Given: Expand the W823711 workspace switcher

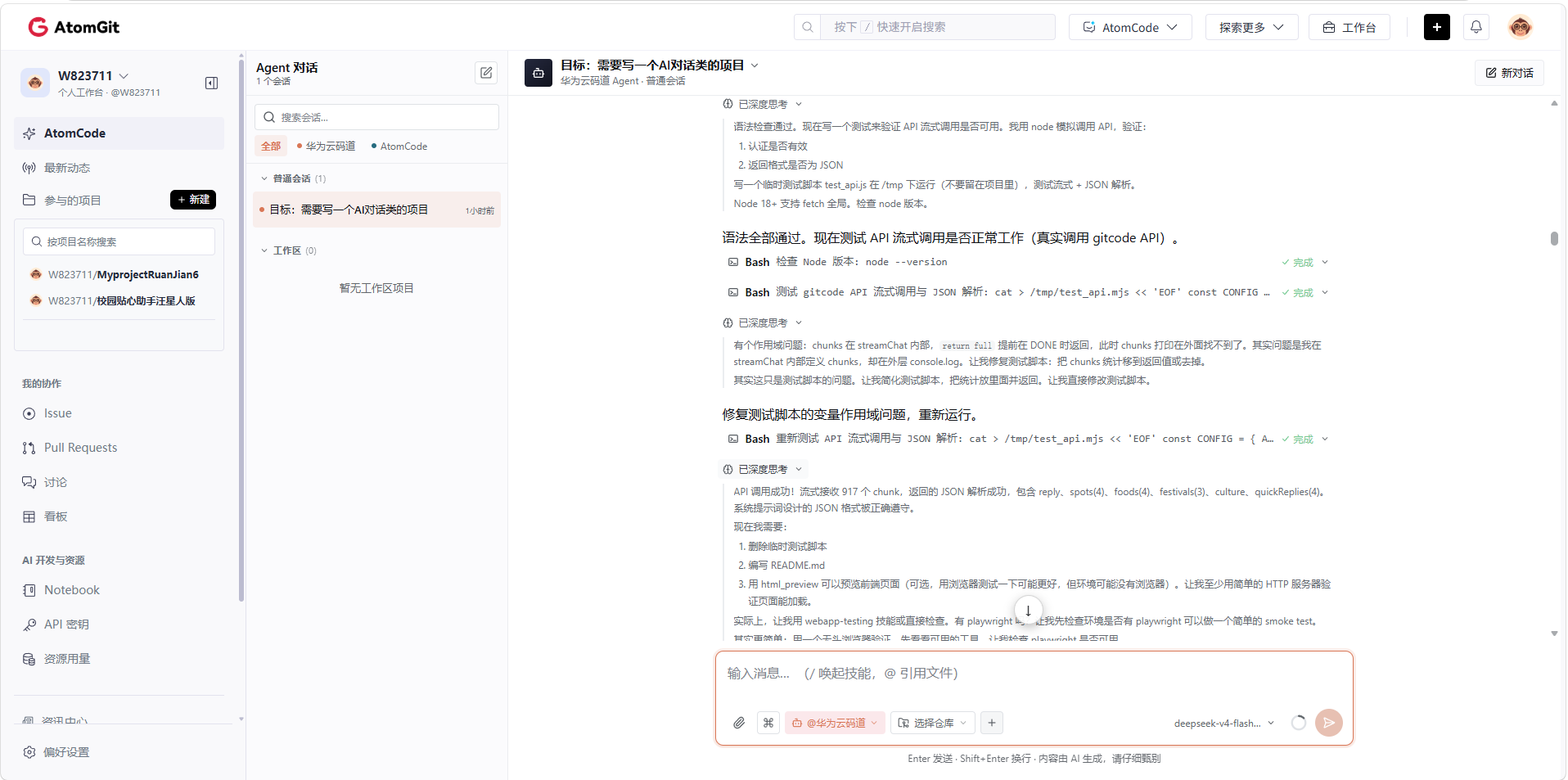Looking at the screenshot, I should click(124, 75).
